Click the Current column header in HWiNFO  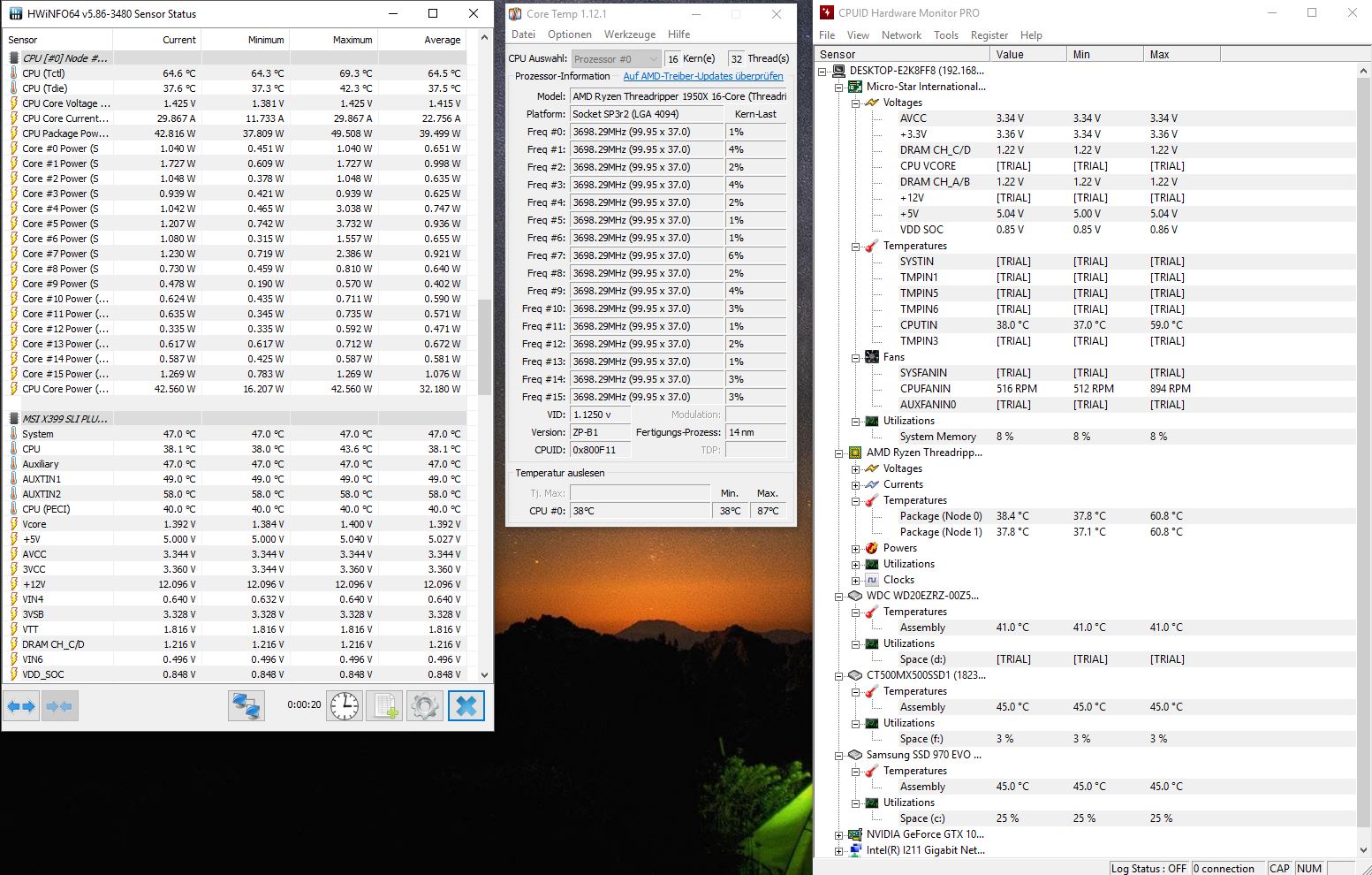pos(156,40)
